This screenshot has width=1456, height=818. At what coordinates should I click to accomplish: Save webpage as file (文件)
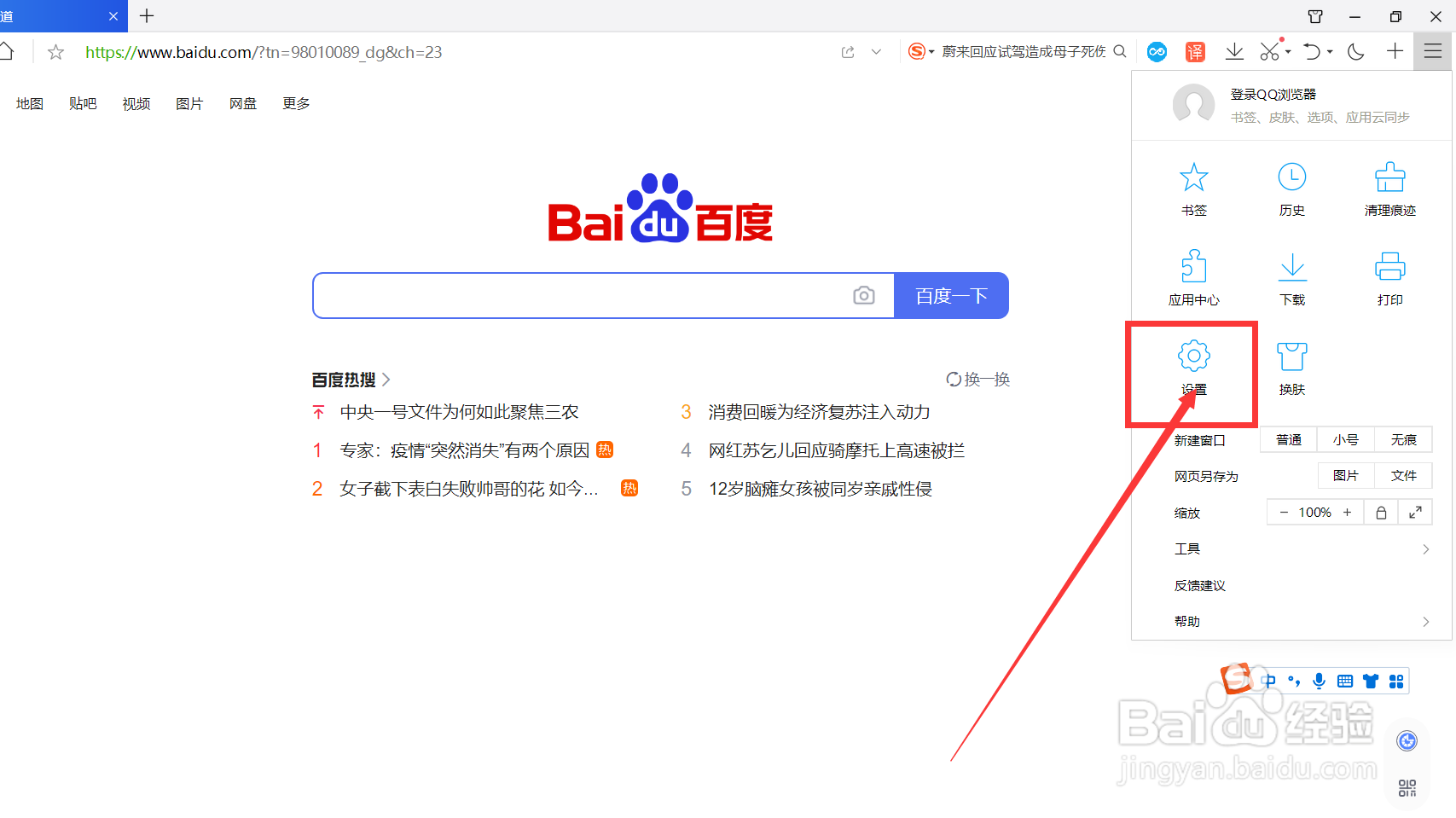[x=1403, y=476]
